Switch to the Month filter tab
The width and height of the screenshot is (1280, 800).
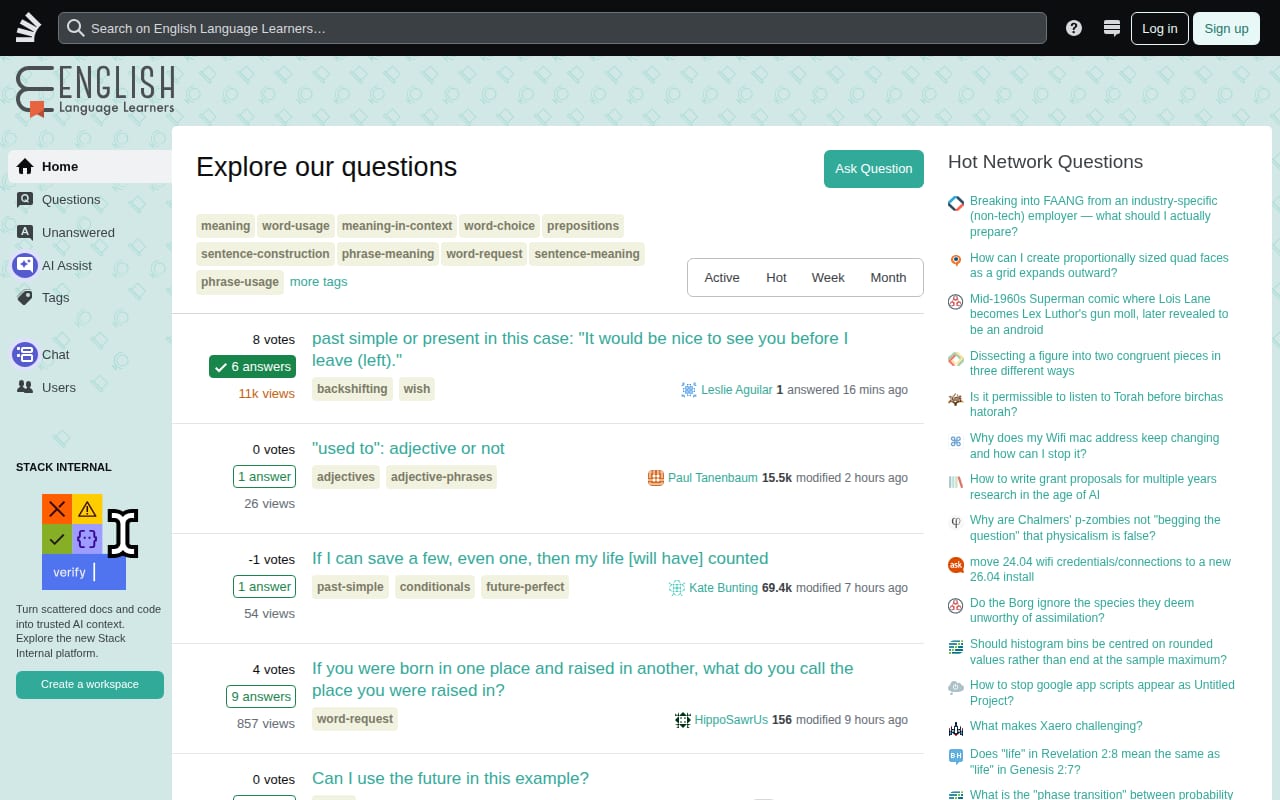pos(888,278)
